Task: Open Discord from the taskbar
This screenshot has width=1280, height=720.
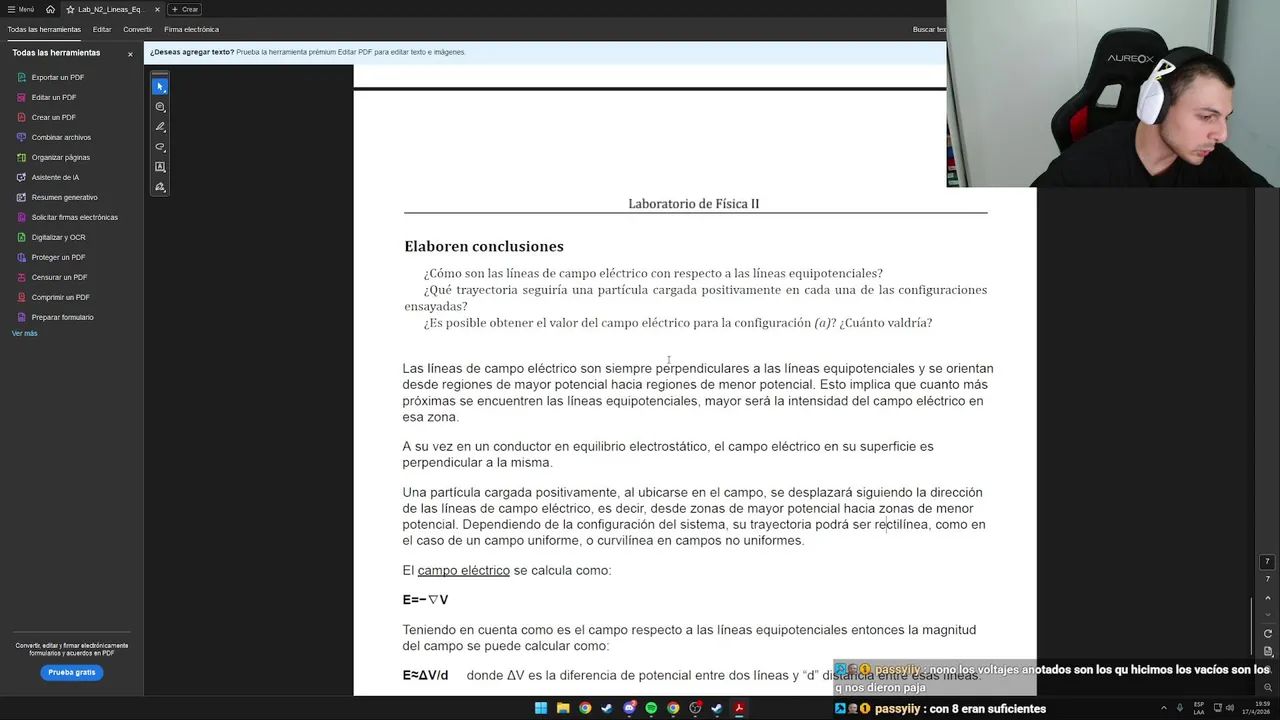Action: 629,708
